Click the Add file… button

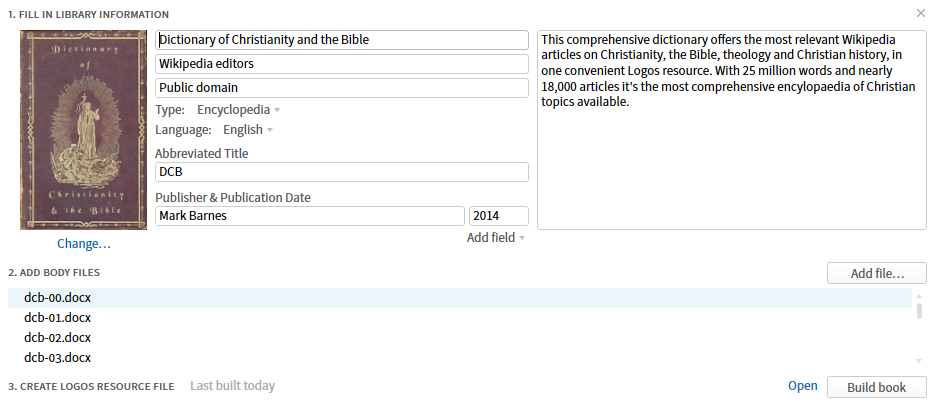[877, 273]
